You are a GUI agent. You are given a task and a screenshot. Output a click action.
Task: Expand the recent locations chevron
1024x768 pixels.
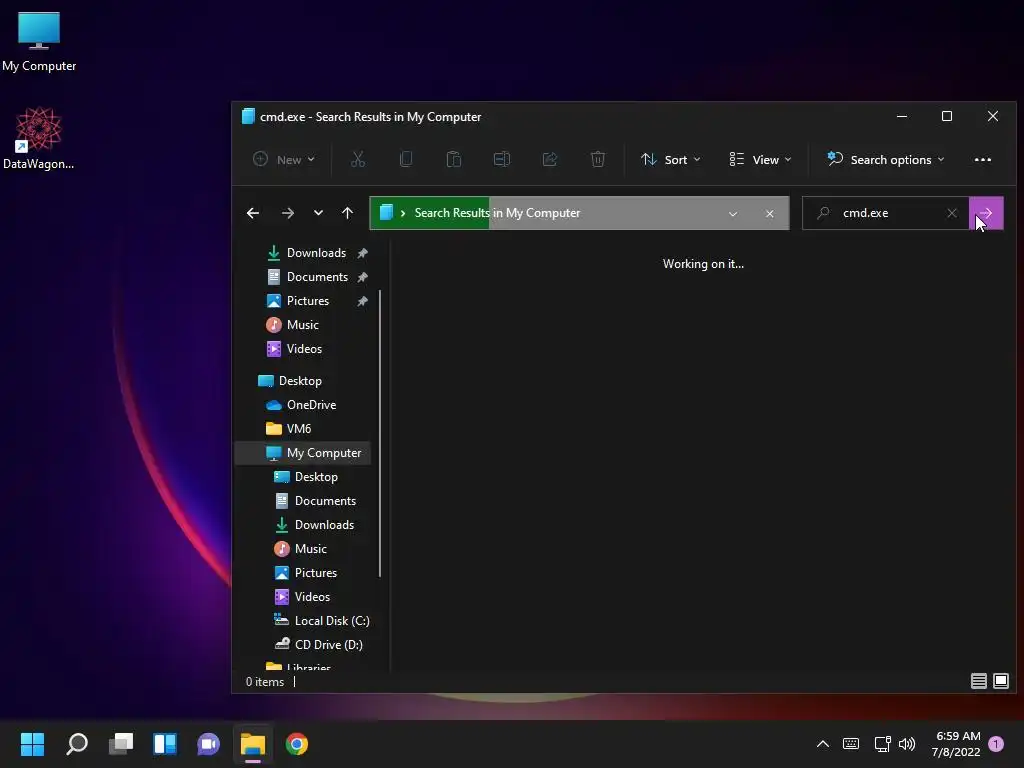point(318,213)
